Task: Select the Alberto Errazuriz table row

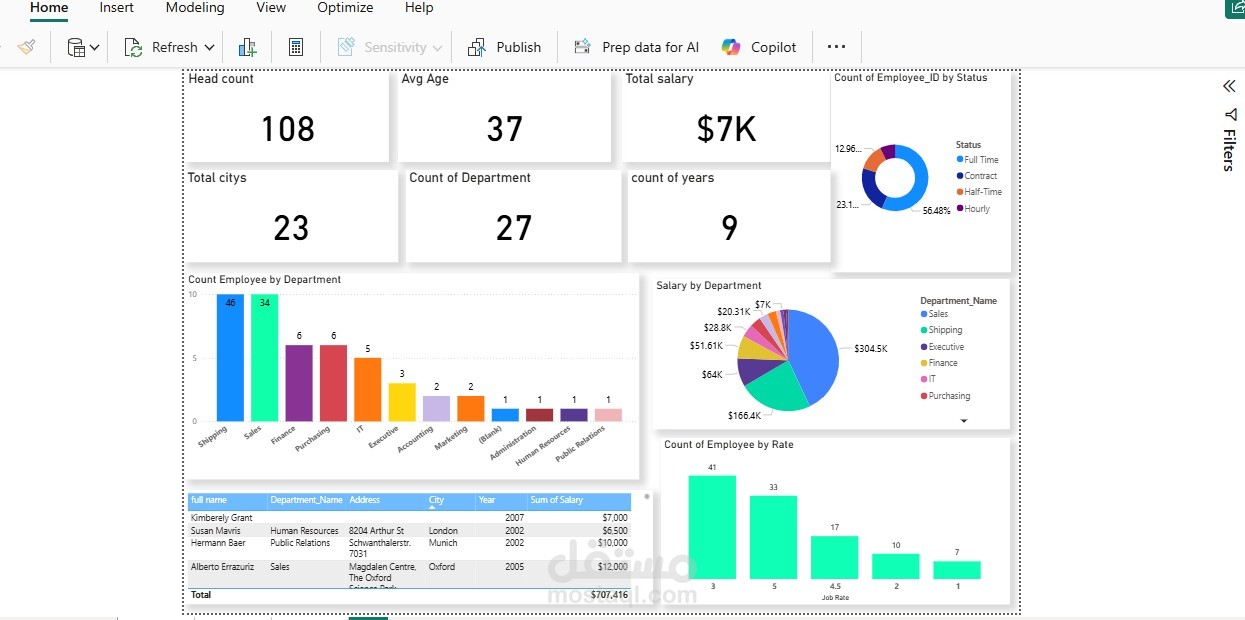Action: [x=409, y=574]
